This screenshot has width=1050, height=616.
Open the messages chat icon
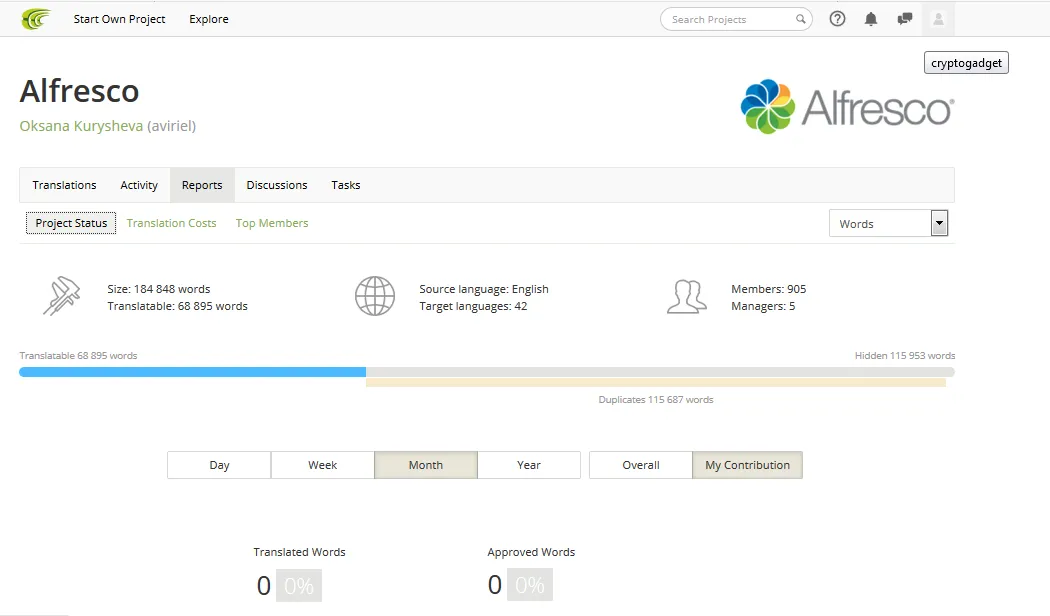[x=905, y=19]
